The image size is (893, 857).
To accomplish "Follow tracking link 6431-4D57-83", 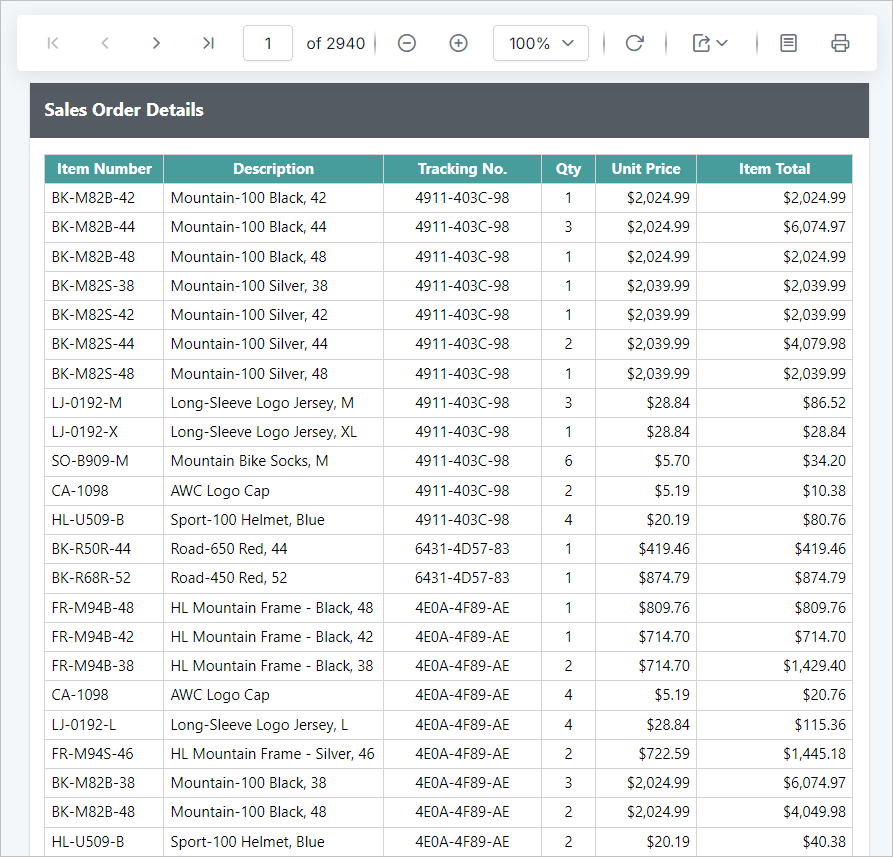I will (x=462, y=549).
